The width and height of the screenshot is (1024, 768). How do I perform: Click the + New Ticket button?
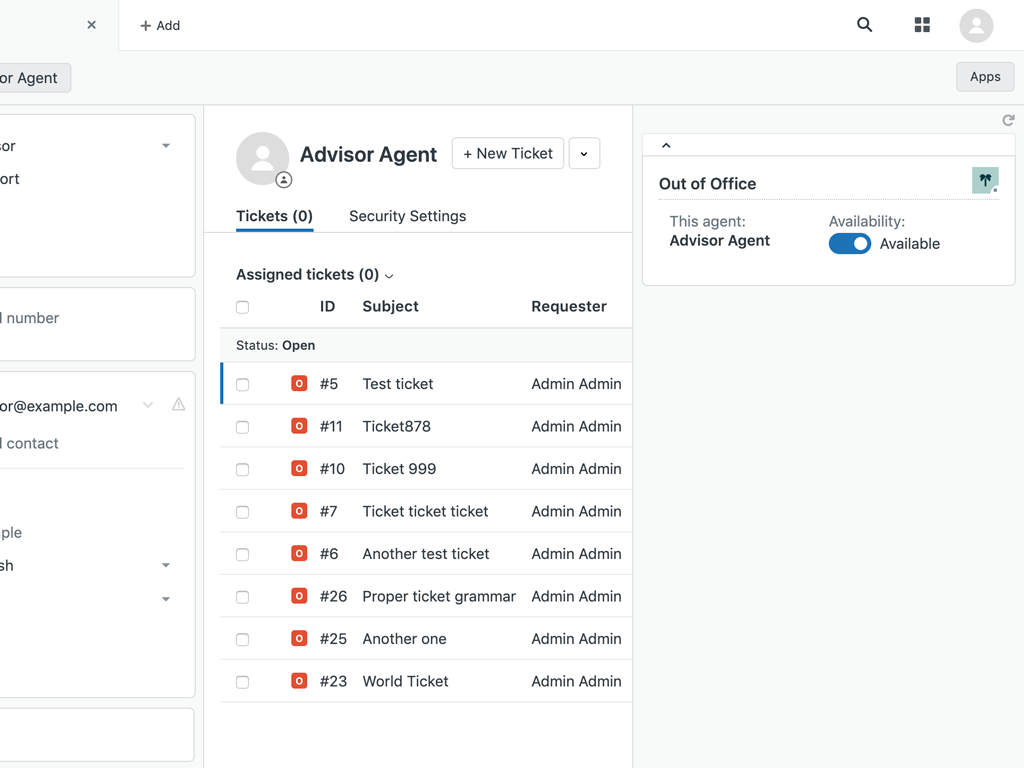[508, 154]
